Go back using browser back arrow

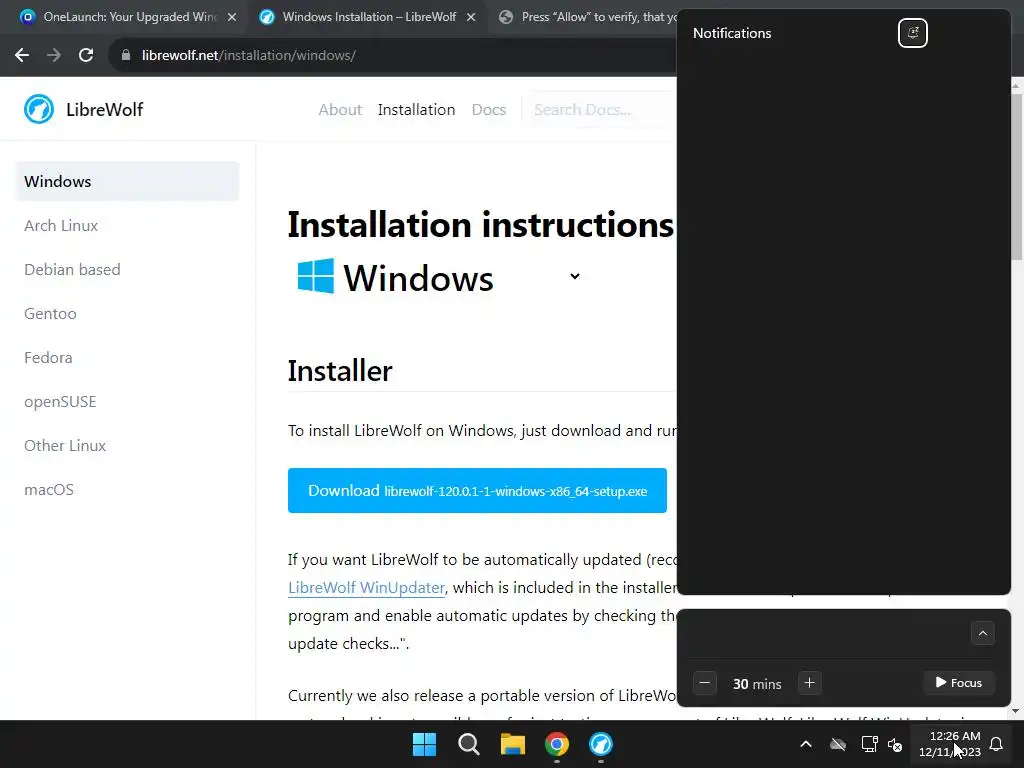(22, 55)
